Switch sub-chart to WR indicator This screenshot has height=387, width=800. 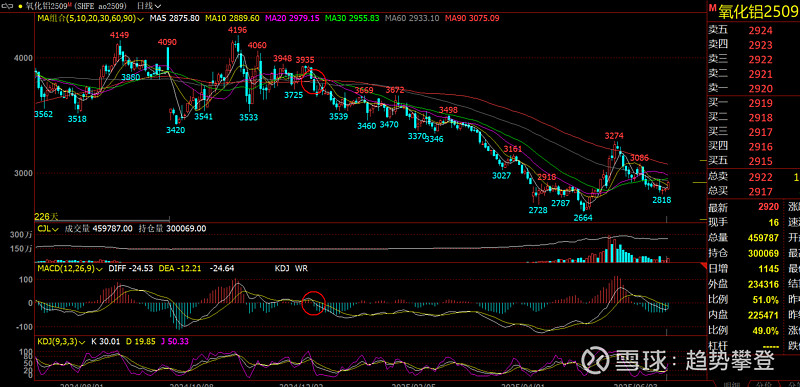301,268
